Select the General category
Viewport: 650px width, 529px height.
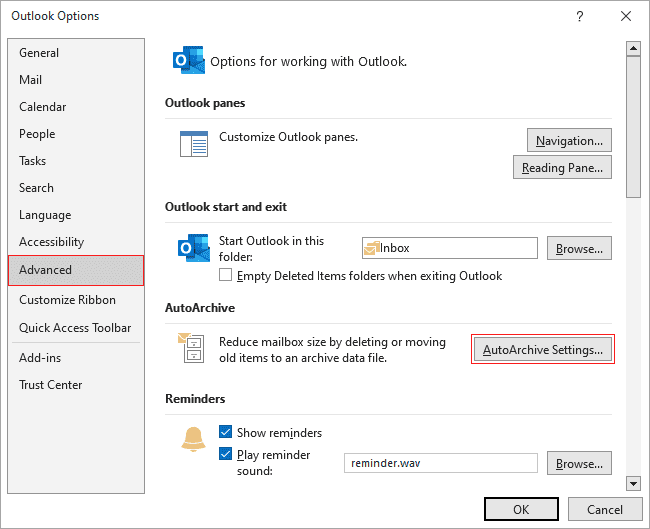point(76,53)
